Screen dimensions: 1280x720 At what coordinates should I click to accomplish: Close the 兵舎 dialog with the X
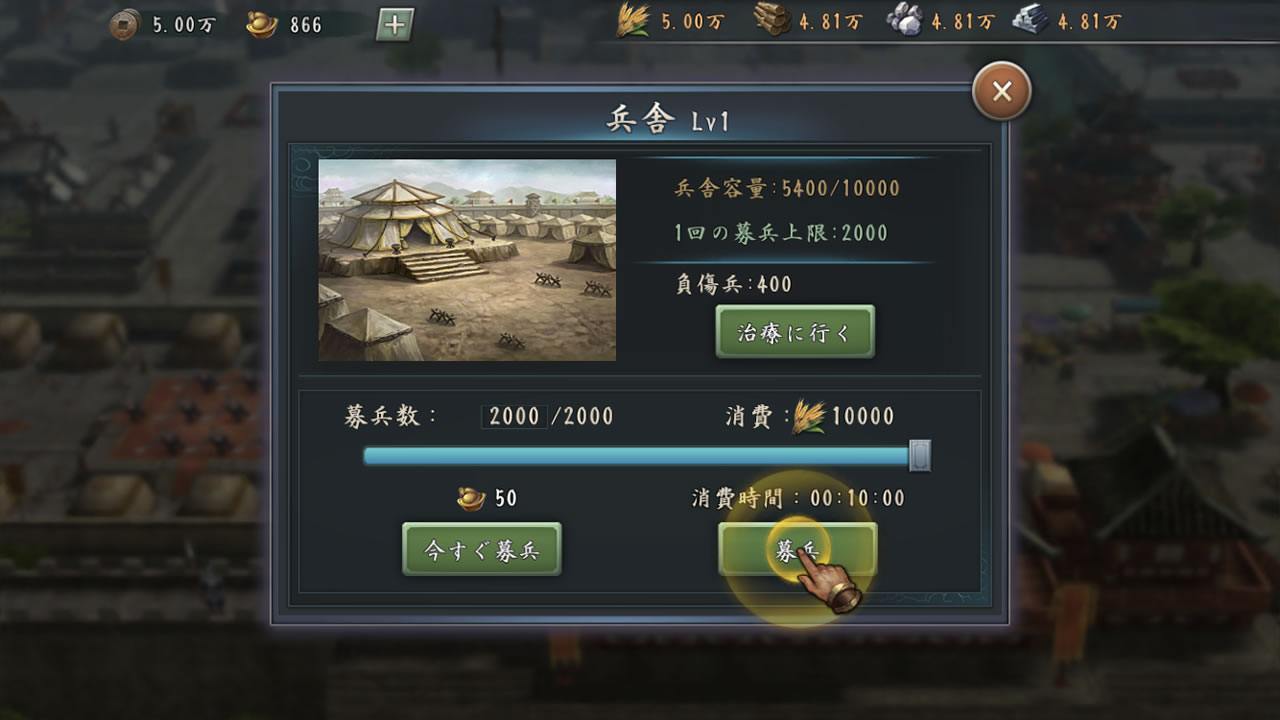pyautogui.click(x=1002, y=92)
